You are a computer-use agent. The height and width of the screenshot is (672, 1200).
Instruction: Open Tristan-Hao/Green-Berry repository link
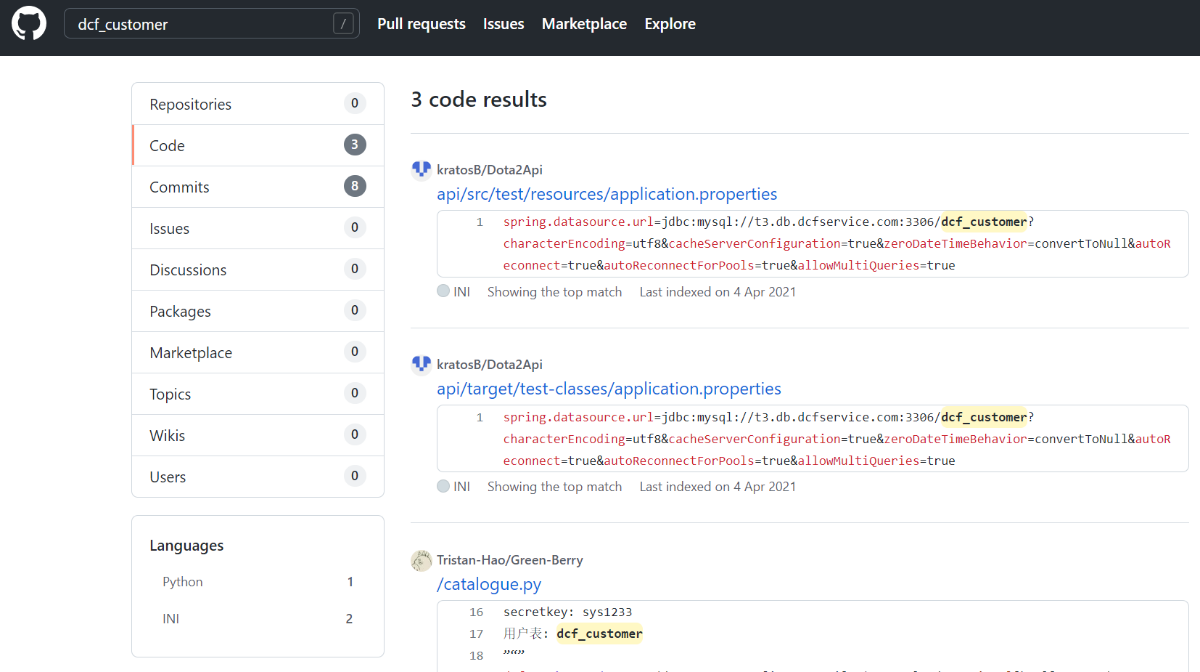tap(510, 560)
